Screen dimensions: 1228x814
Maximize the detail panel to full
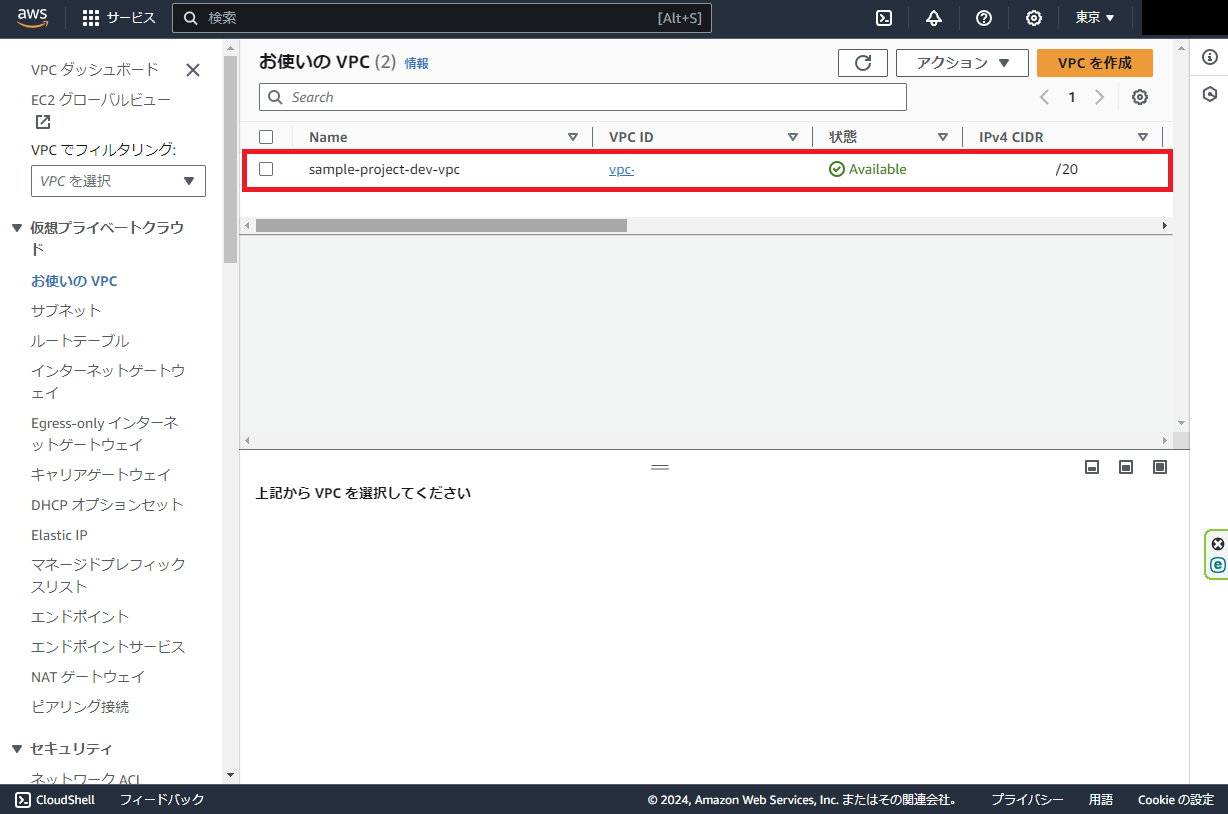(1160, 467)
